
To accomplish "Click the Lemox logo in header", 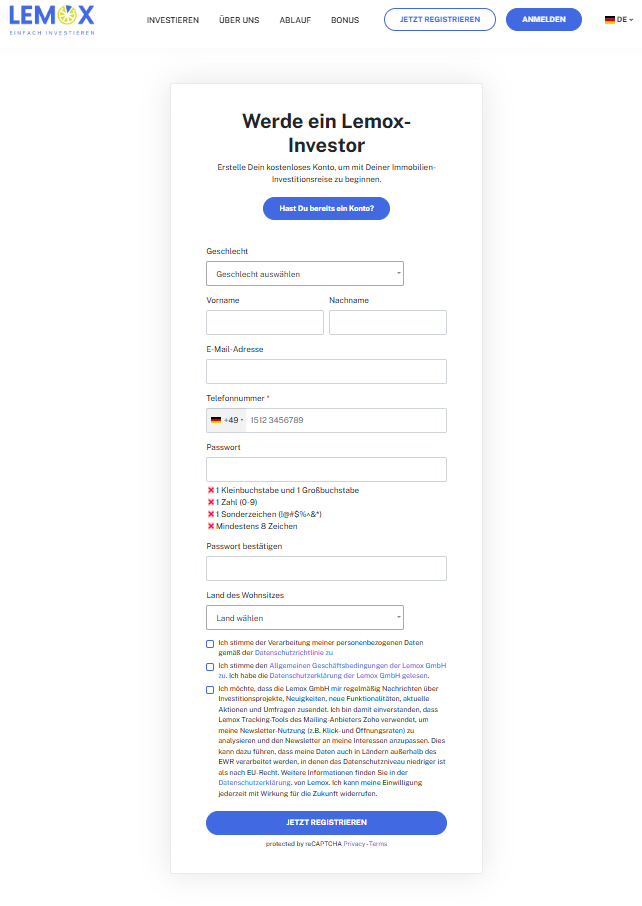I will pyautogui.click(x=52, y=20).
